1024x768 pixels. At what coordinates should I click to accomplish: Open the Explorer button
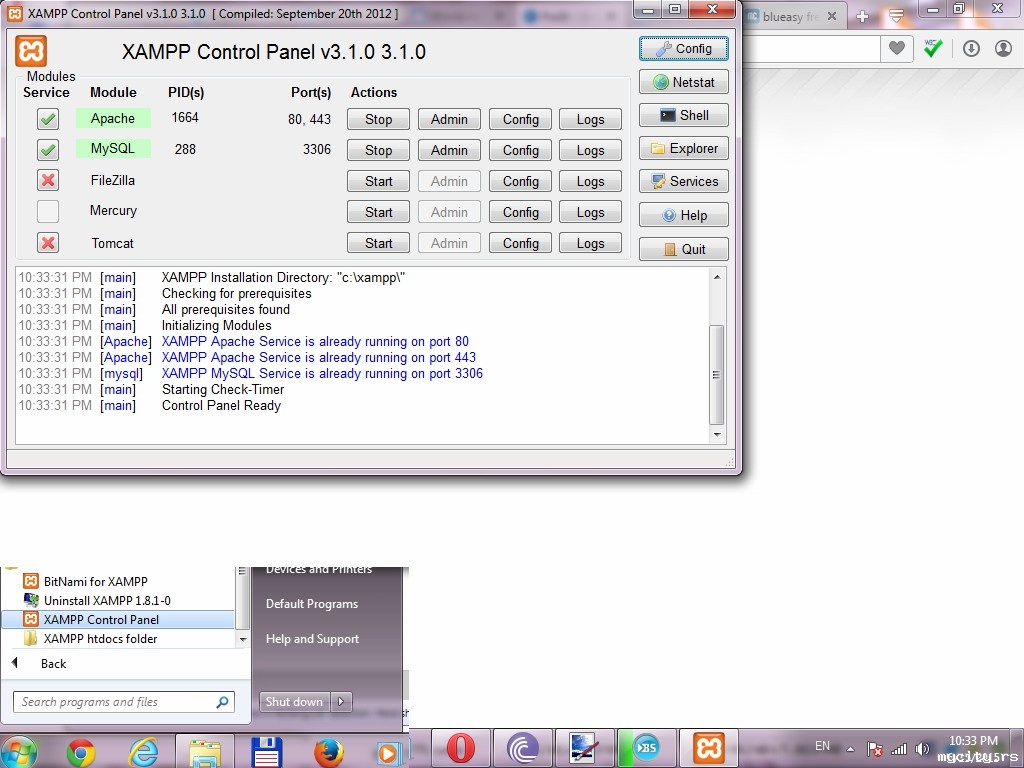coord(684,148)
